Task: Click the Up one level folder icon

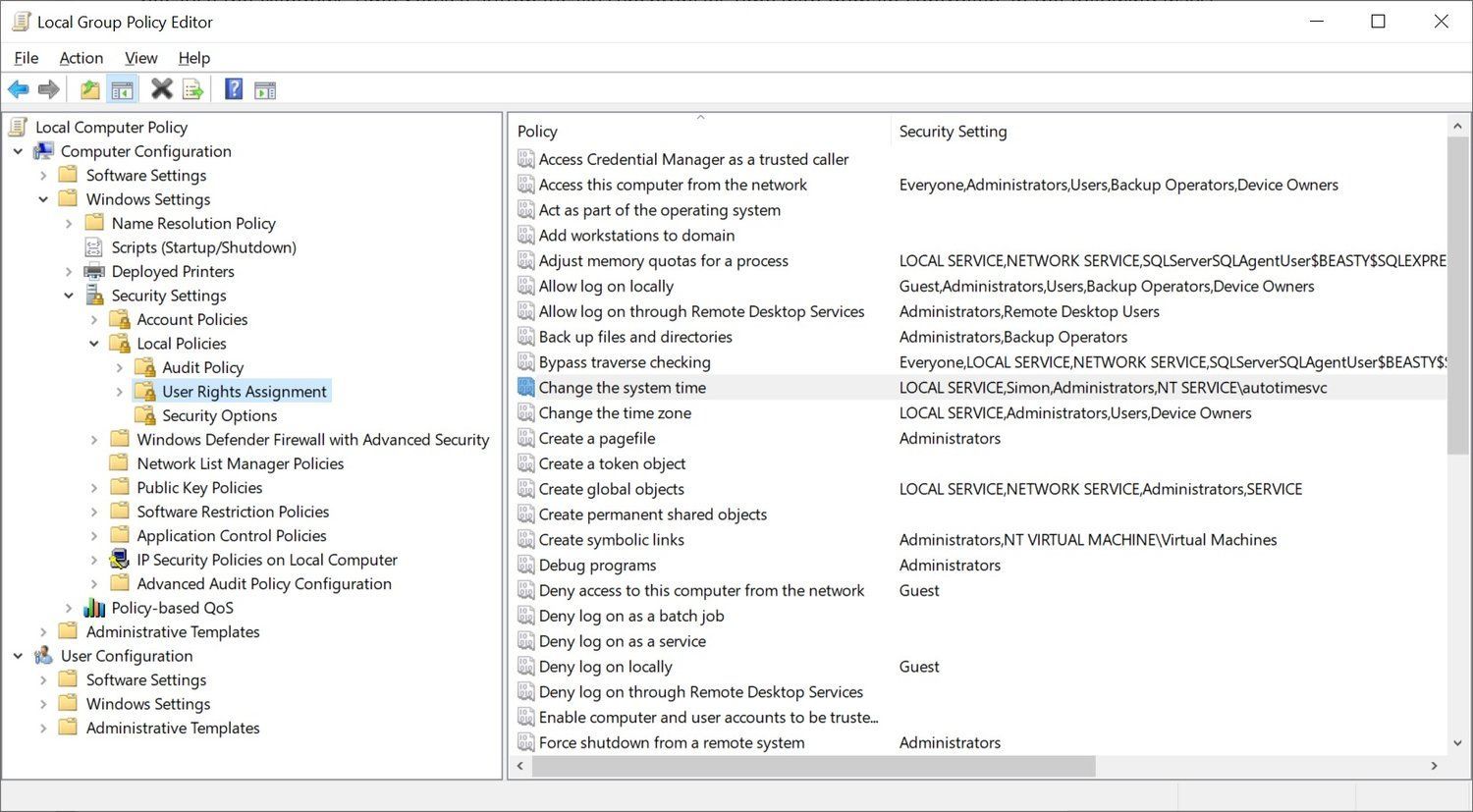Action: click(89, 90)
